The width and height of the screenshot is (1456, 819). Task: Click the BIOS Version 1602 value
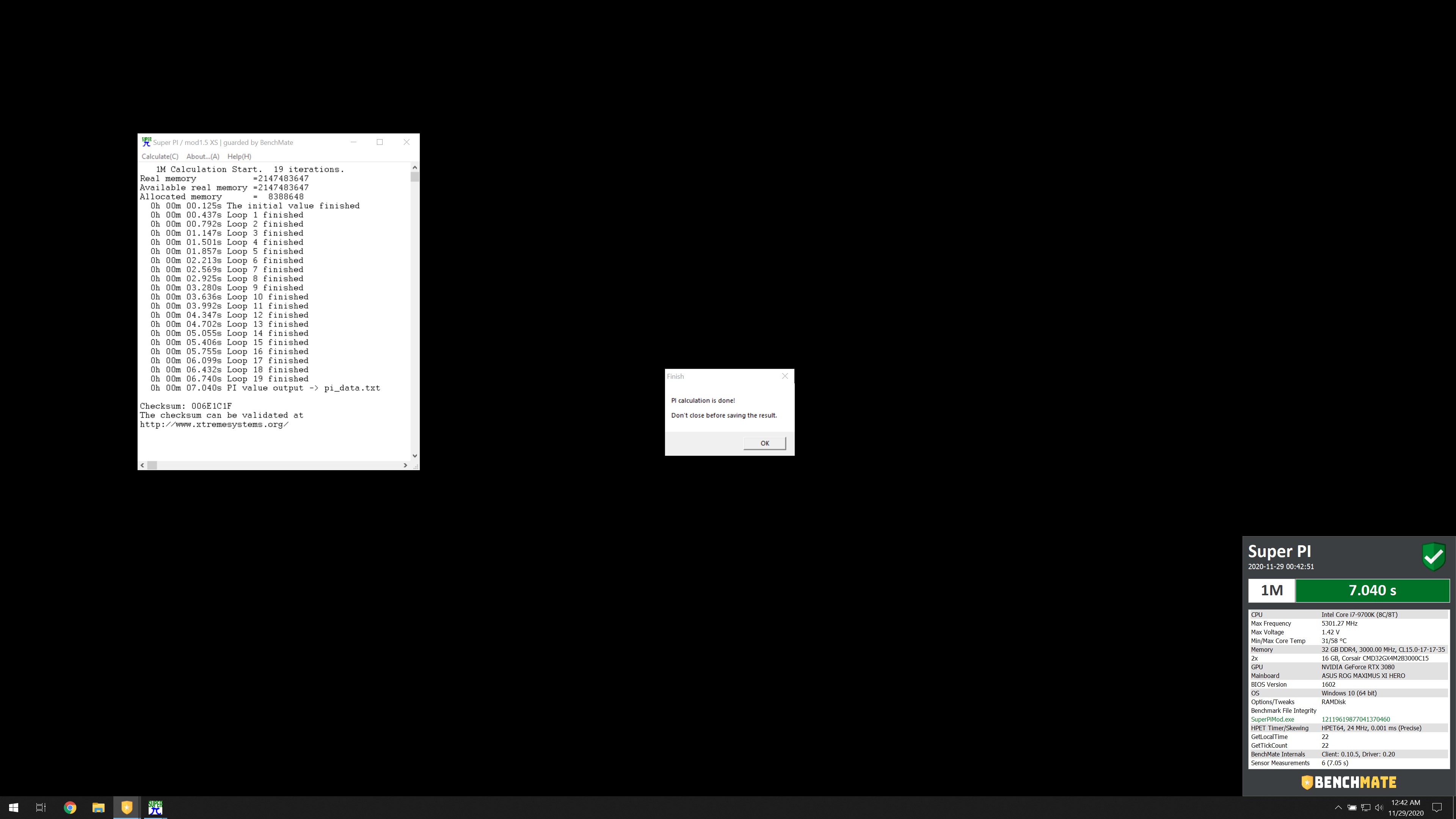point(1328,684)
